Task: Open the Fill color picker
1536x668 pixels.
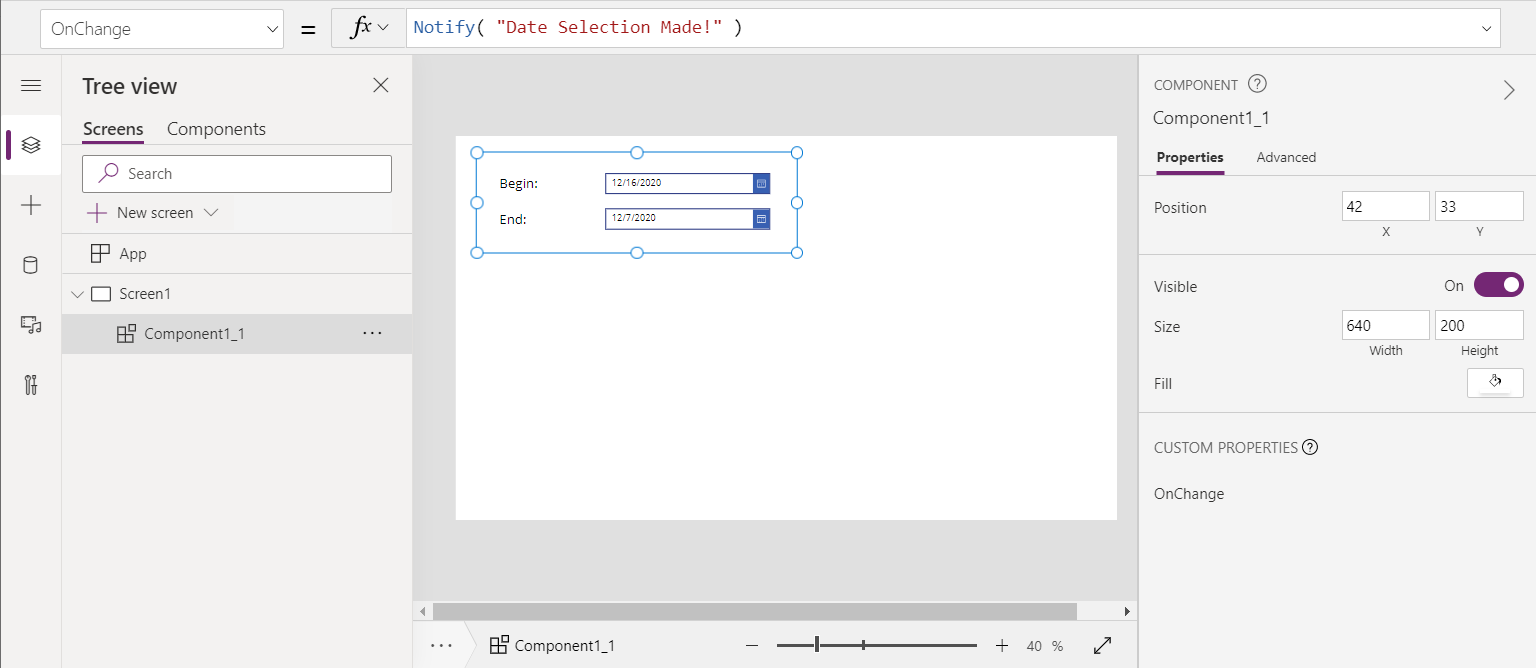Action: coord(1494,383)
